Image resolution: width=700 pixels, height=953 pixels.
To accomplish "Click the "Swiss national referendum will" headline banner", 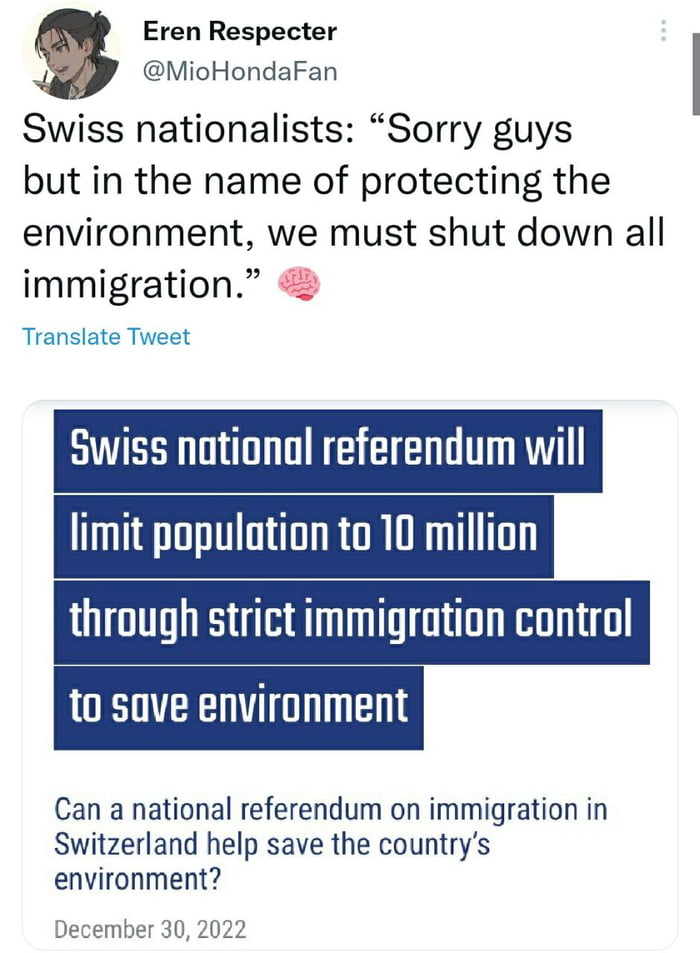I will 327,450.
